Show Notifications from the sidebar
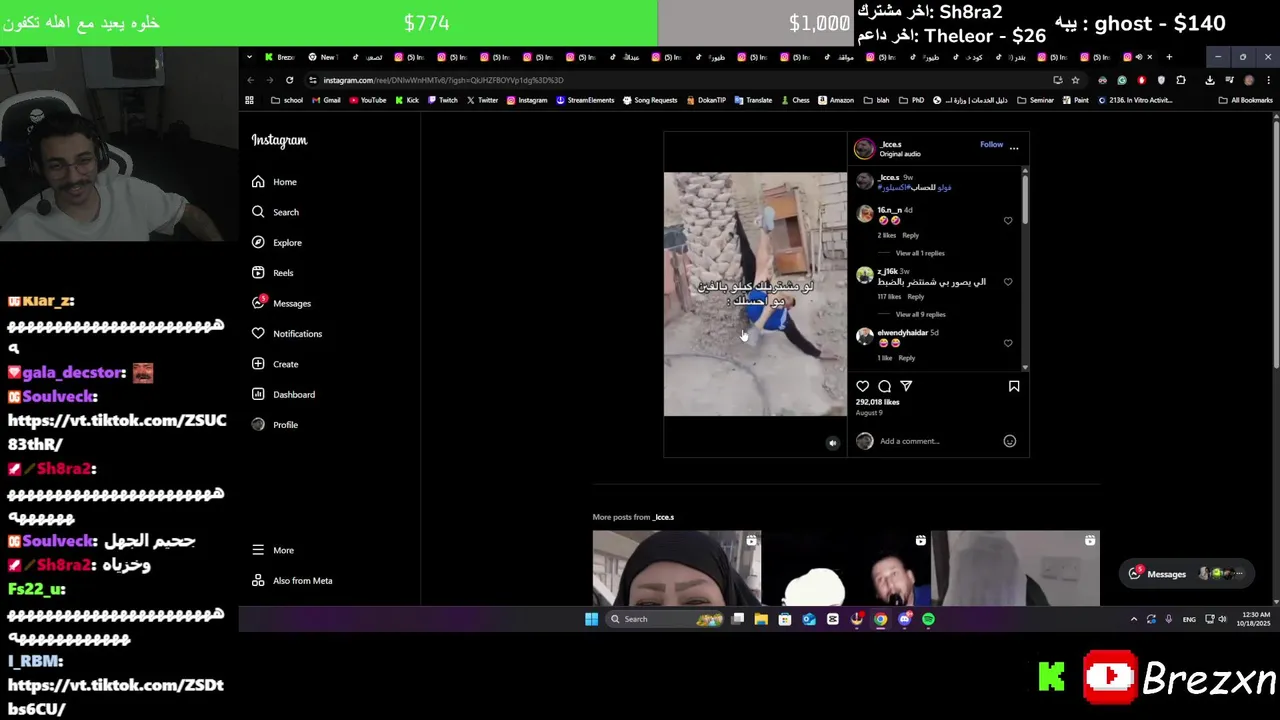Image resolution: width=1280 pixels, height=720 pixels. click(286, 334)
